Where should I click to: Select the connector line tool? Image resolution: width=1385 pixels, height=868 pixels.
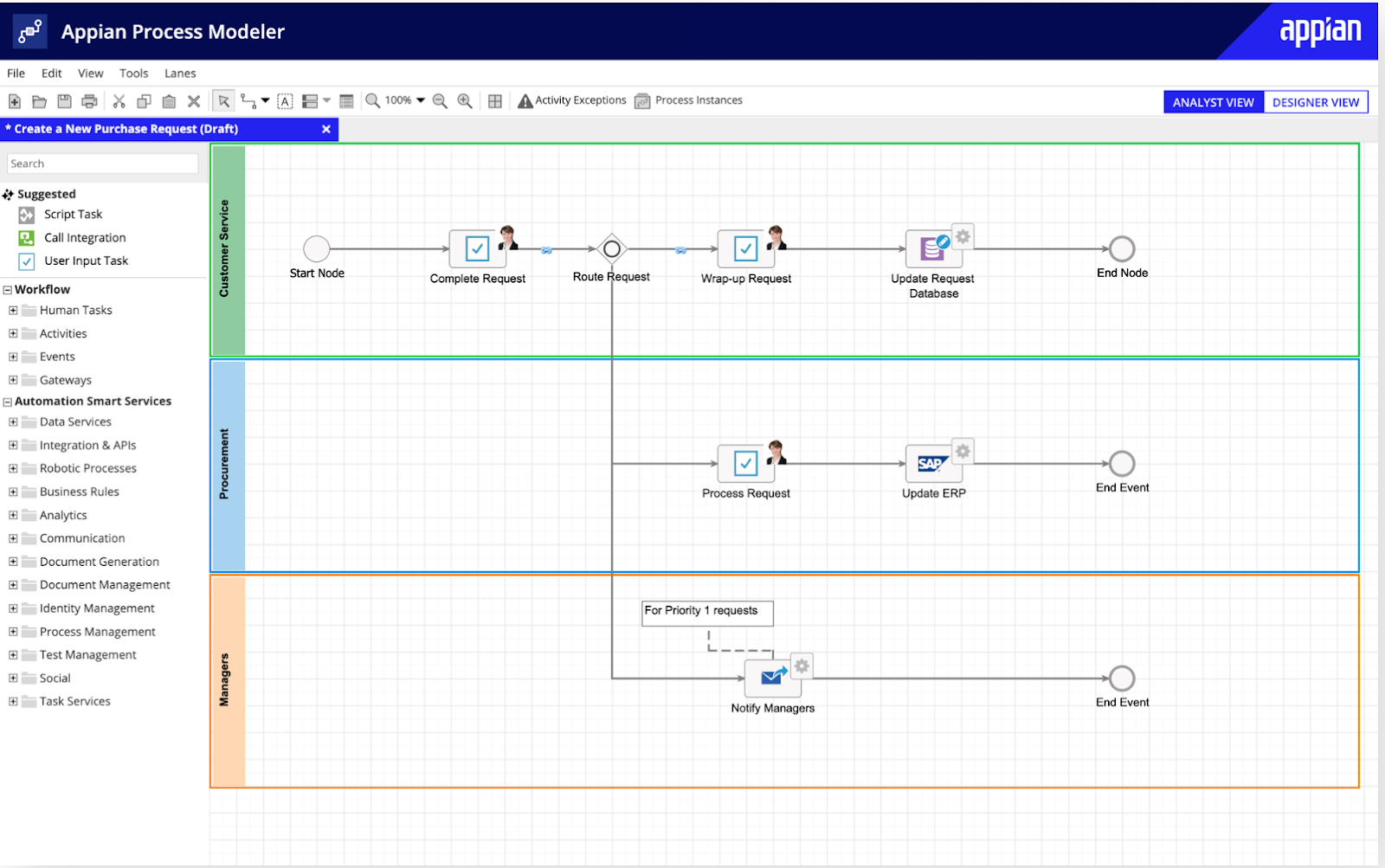pyautogui.click(x=248, y=101)
